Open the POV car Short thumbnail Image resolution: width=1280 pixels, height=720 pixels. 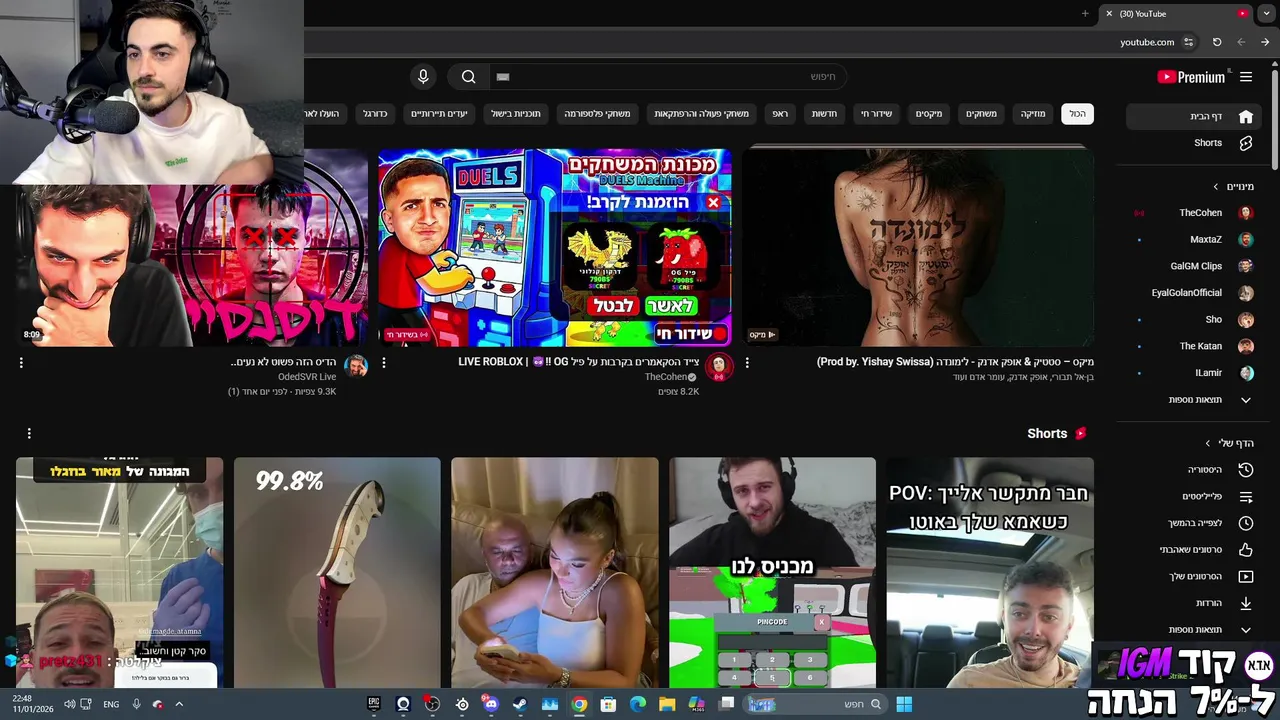click(x=990, y=573)
